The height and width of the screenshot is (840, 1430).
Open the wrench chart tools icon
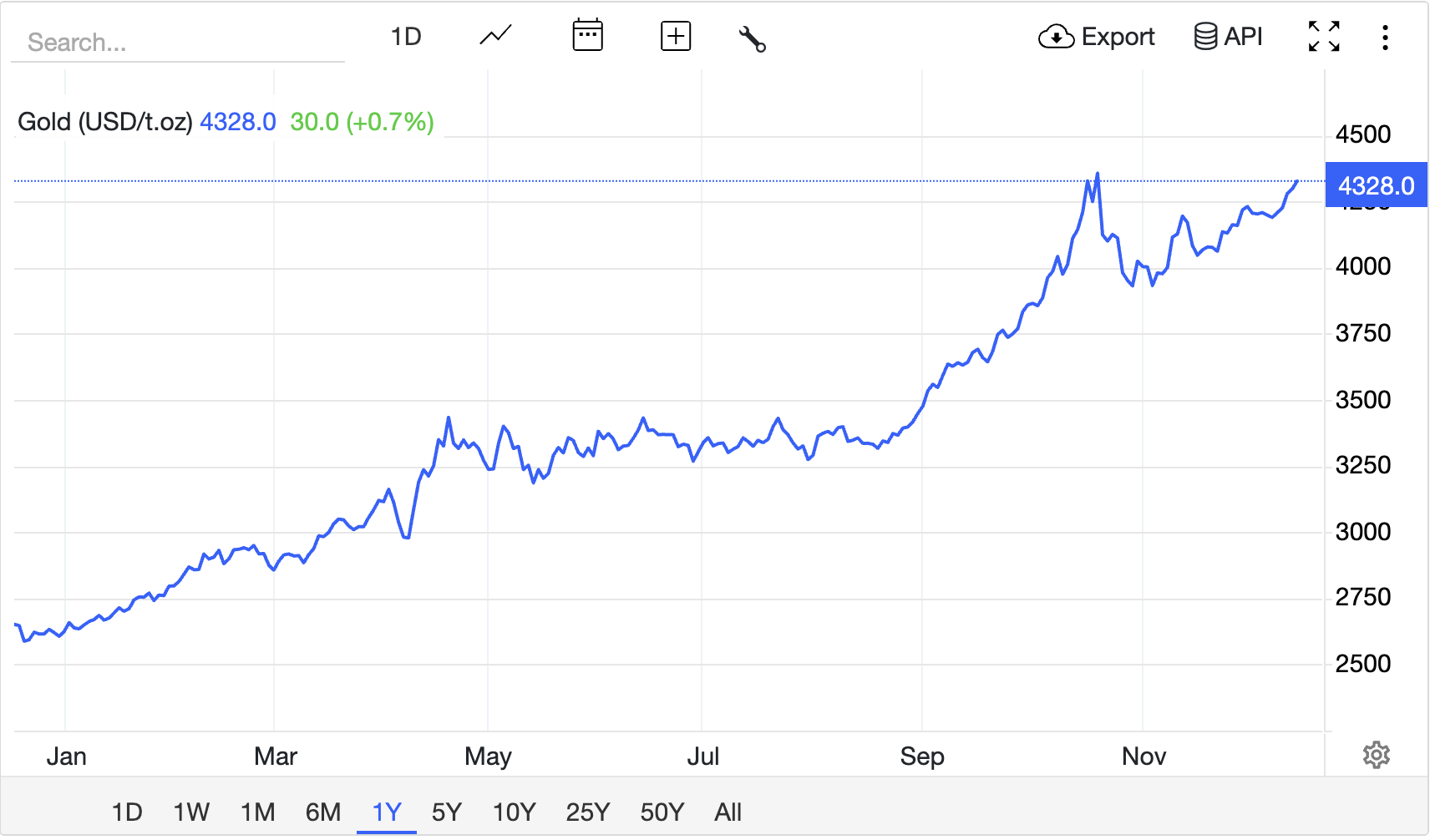pos(750,37)
